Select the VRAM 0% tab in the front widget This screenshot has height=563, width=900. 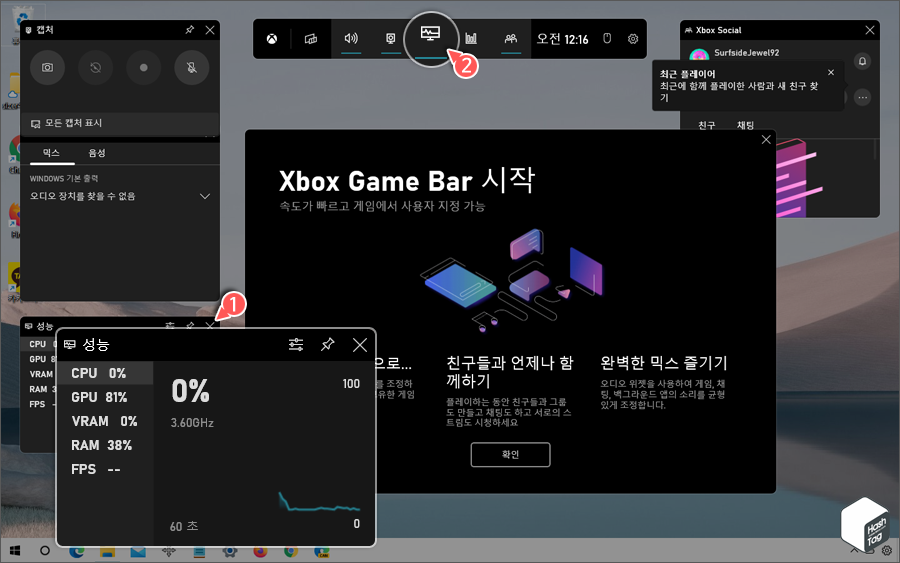106,421
